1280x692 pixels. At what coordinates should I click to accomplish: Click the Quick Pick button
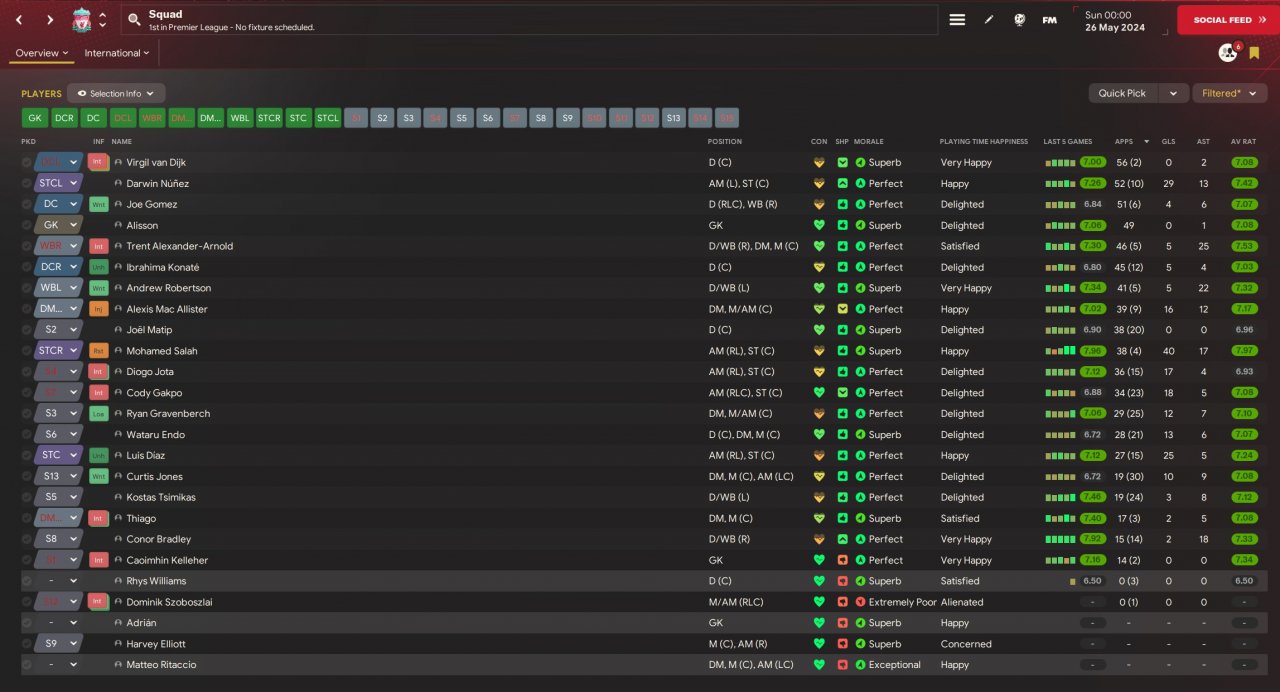tap(1123, 93)
